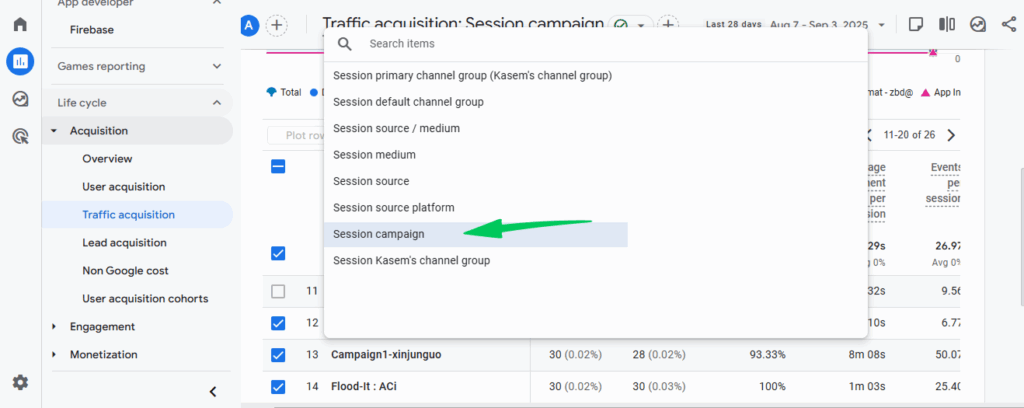The height and width of the screenshot is (408, 1024).
Task: Open Reports icon in left rail
Action: click(20, 62)
